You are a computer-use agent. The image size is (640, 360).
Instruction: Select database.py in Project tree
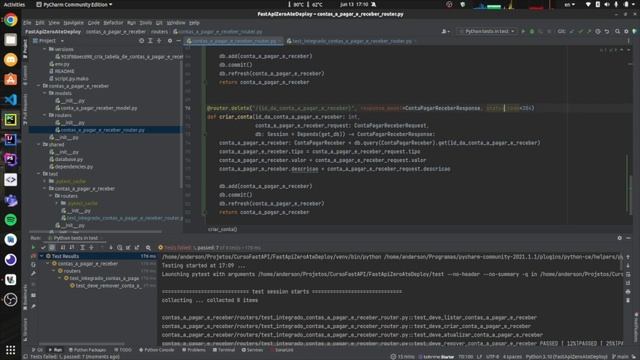[x=69, y=159]
